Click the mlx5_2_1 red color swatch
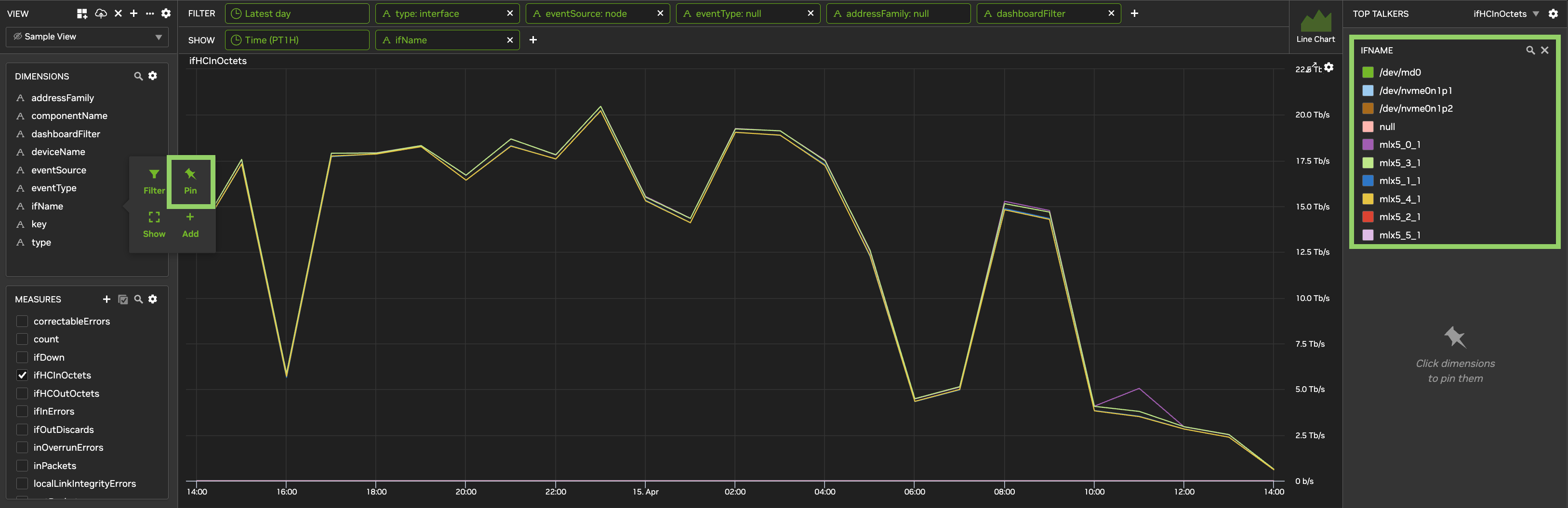The image size is (1568, 508). (1368, 217)
